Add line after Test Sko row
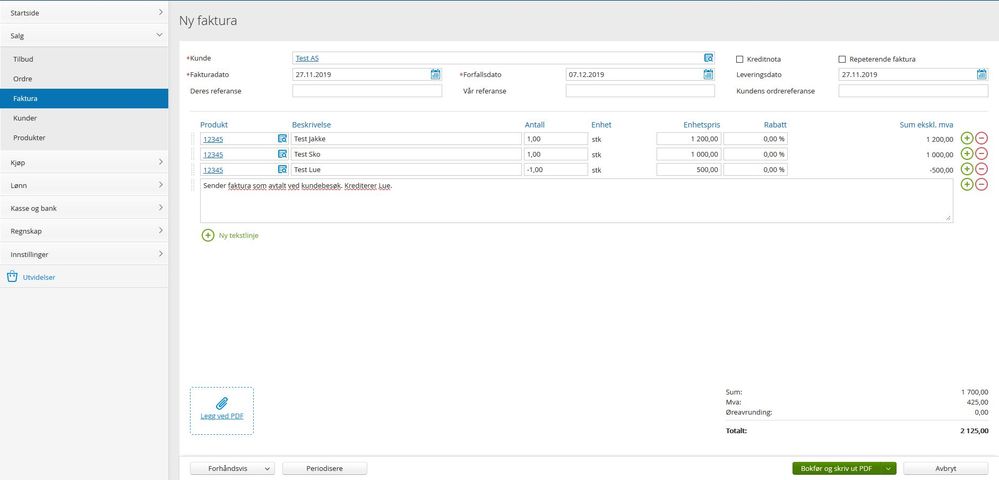Image resolution: width=999 pixels, height=480 pixels. coord(967,154)
